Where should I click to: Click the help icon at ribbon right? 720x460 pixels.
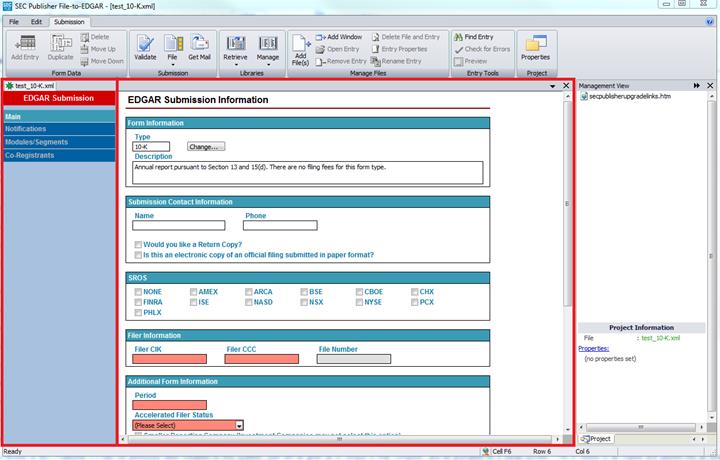[710, 22]
